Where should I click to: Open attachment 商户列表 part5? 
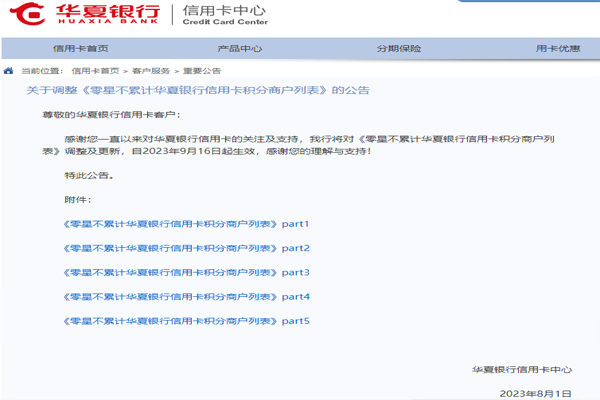(x=186, y=321)
